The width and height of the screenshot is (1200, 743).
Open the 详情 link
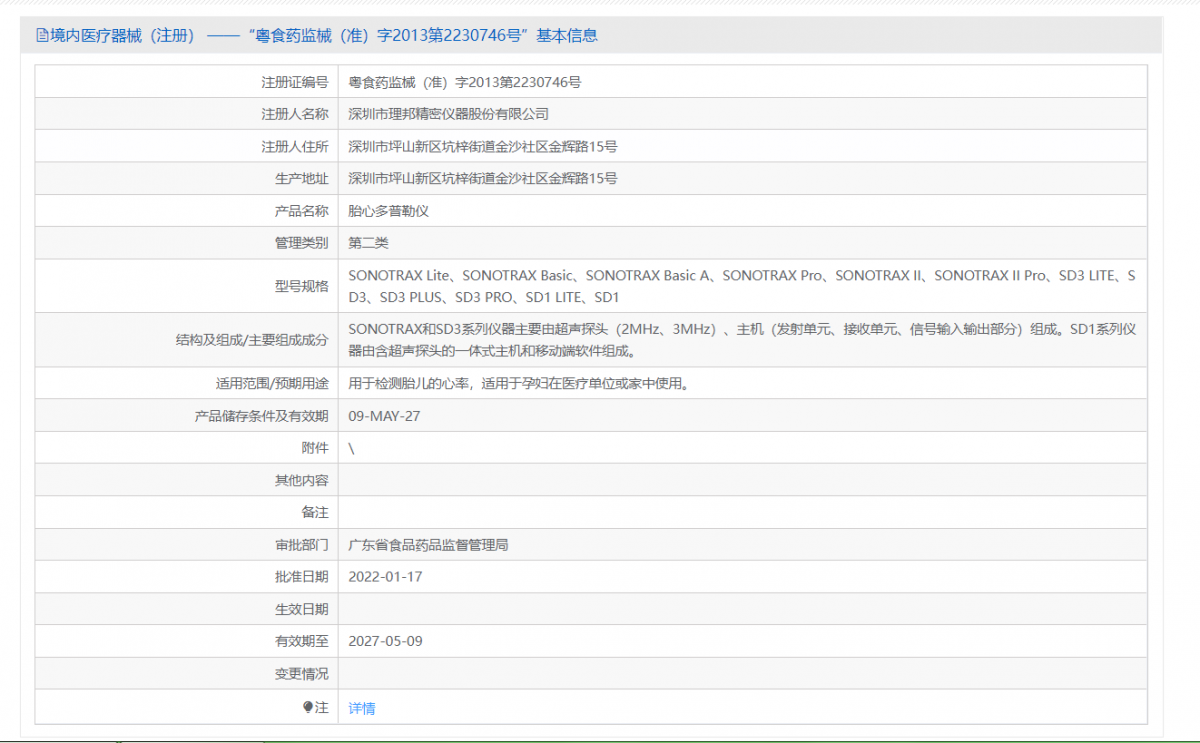click(x=362, y=708)
